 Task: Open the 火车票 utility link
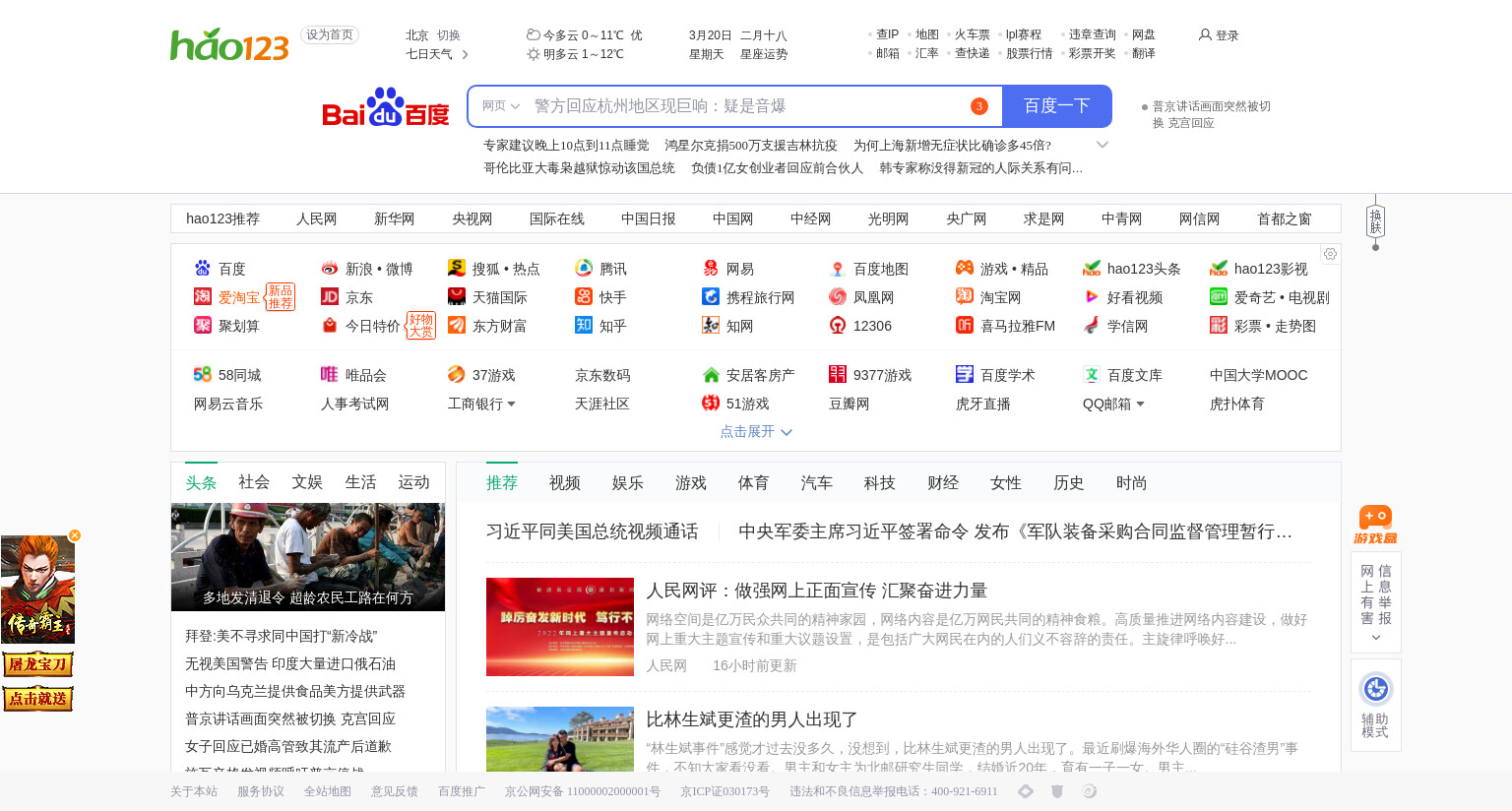tap(973, 34)
